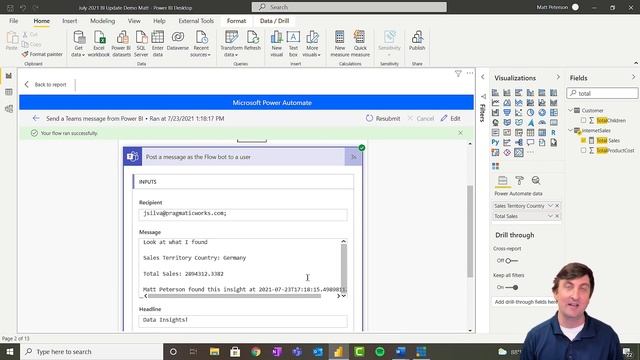Select the Azure map visual
Screen dimensions: 640x360
click(x=530, y=122)
